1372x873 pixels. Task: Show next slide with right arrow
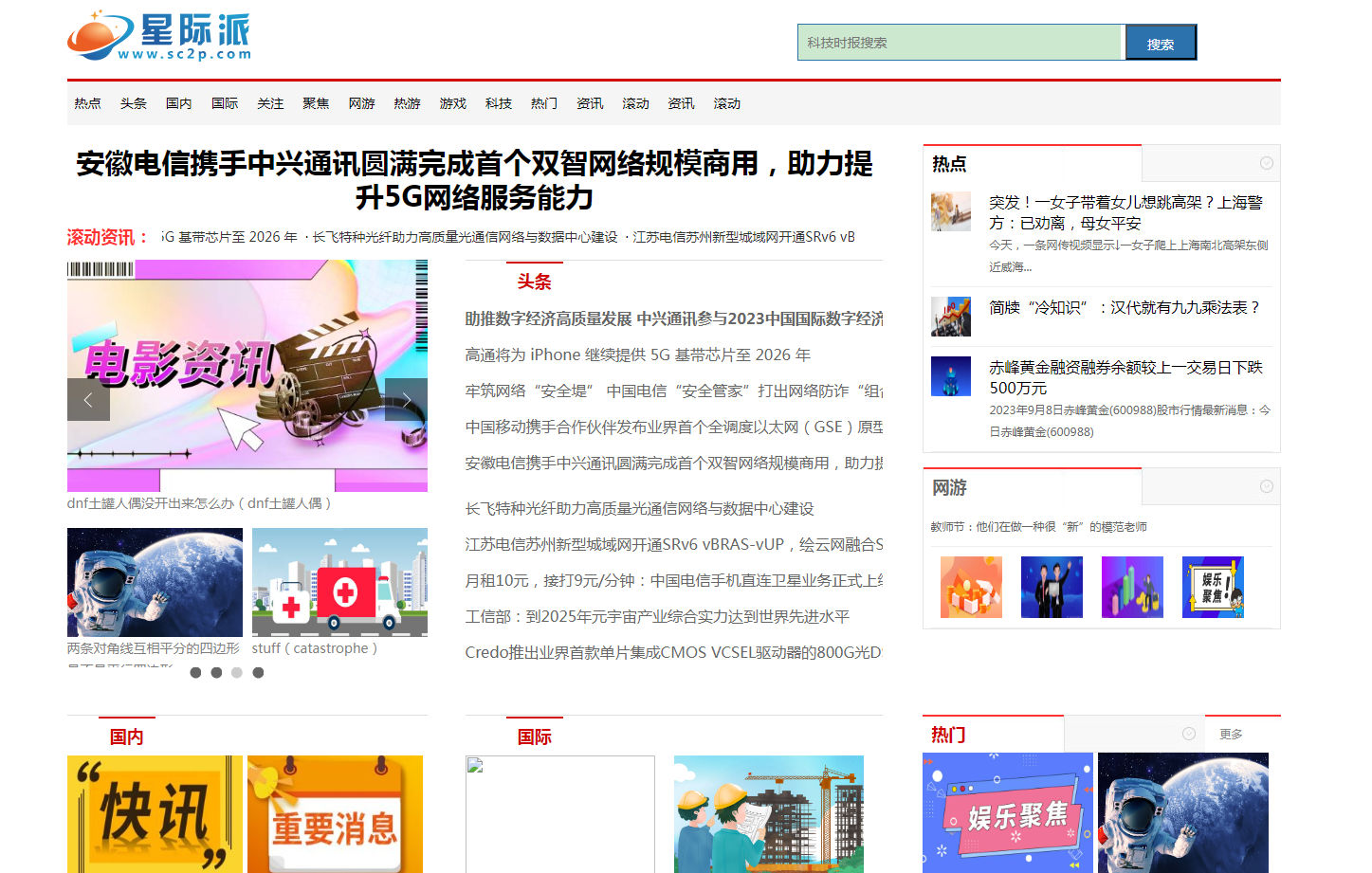click(x=406, y=399)
